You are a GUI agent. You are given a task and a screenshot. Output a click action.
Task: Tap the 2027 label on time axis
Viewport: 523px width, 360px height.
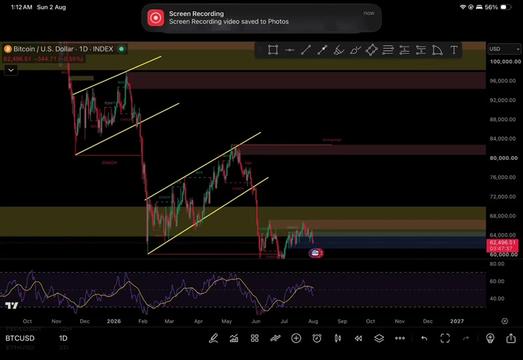[457, 321]
